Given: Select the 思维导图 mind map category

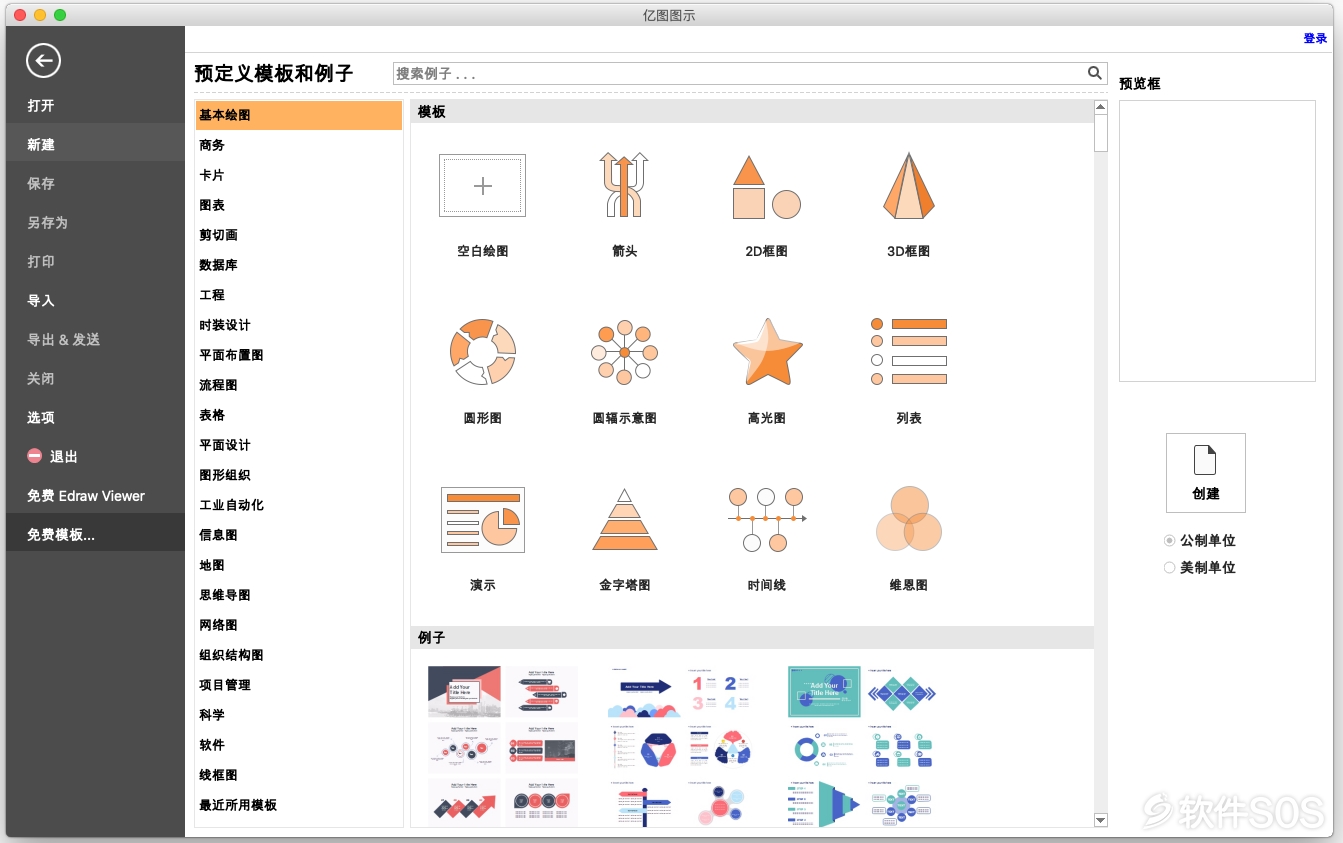Looking at the screenshot, I should point(299,595).
